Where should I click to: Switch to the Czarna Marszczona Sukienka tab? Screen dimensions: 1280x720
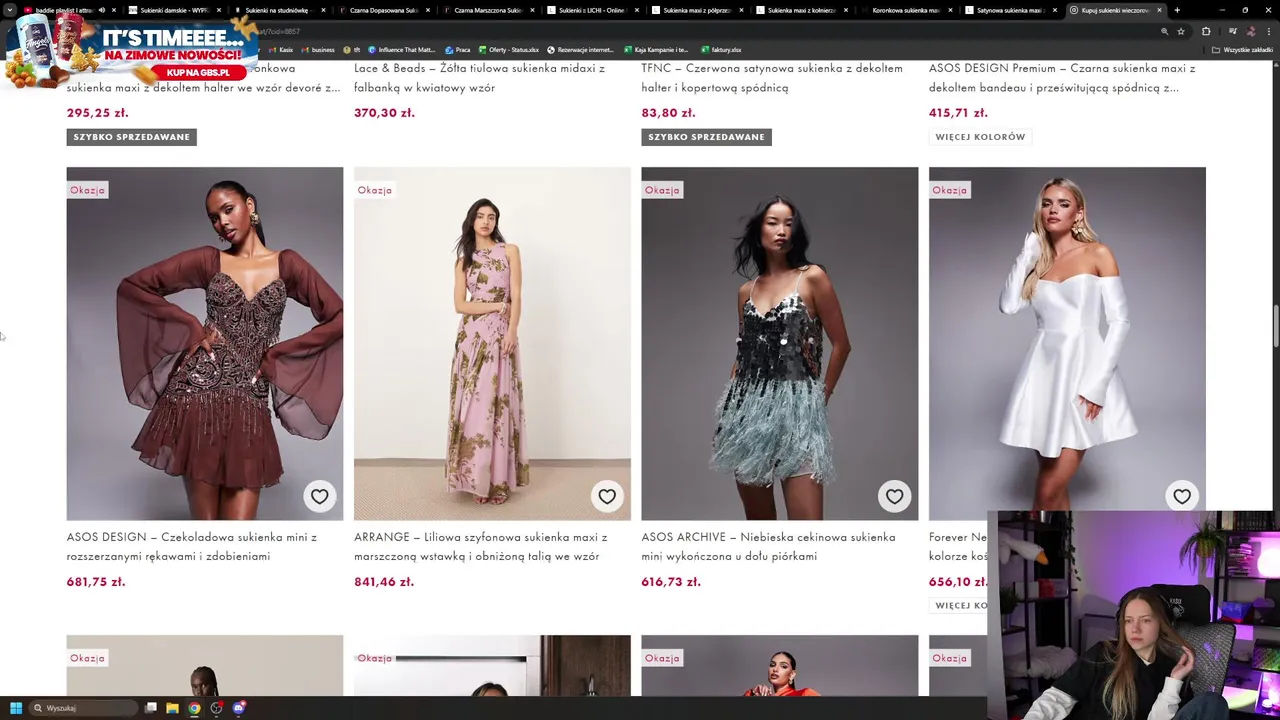(x=487, y=10)
